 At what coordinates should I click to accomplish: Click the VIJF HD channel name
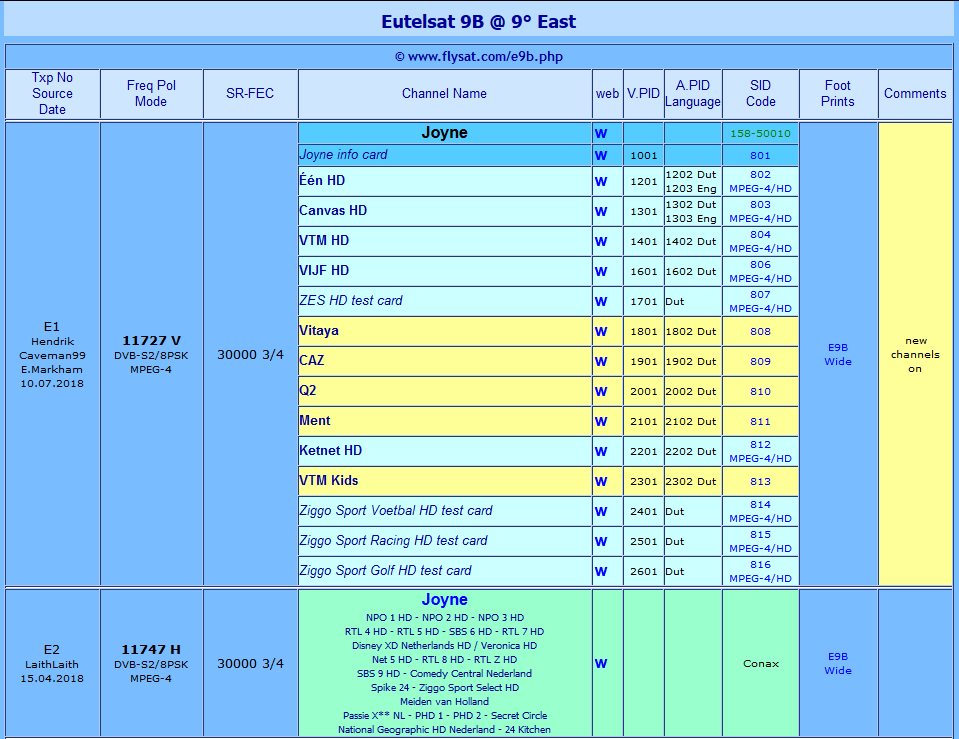(324, 270)
